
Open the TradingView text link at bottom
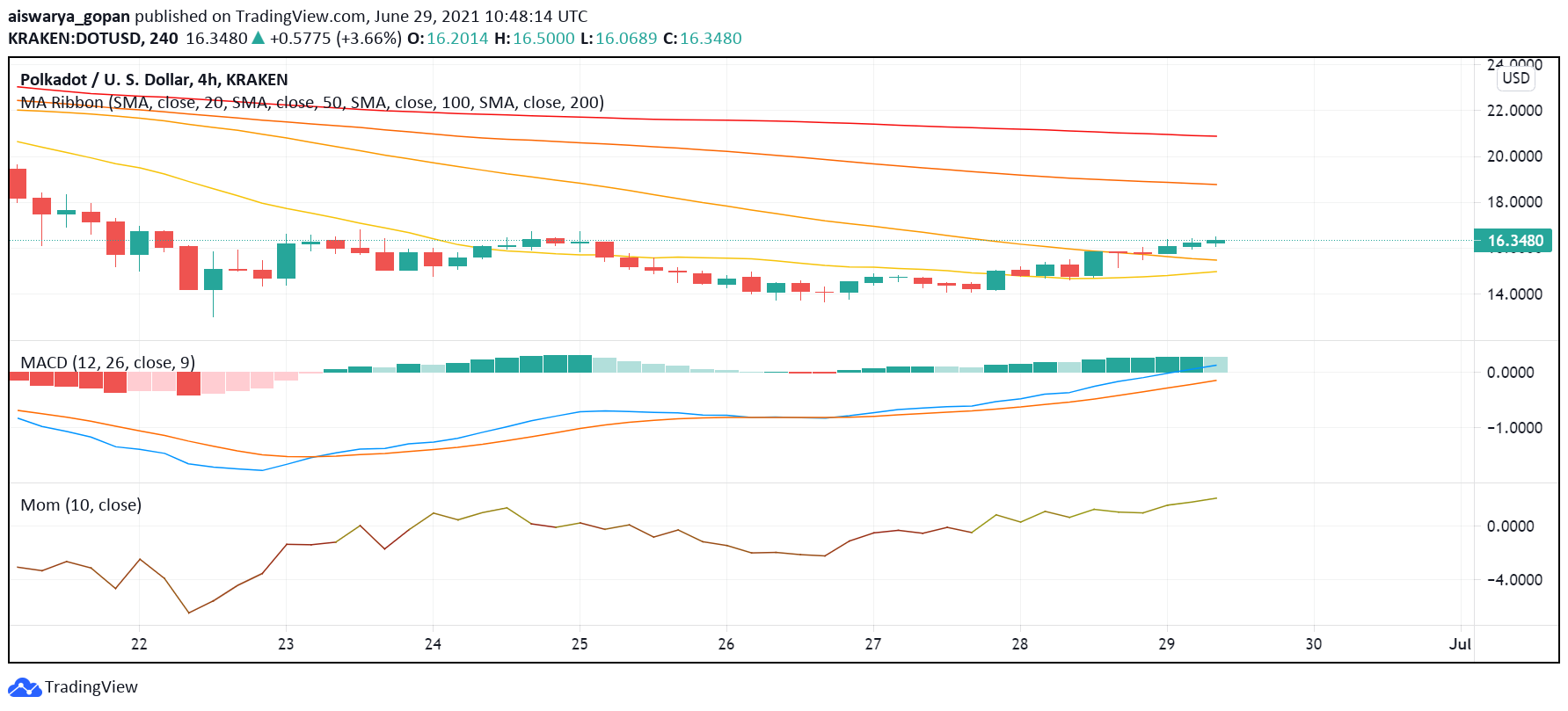pyautogui.click(x=91, y=687)
